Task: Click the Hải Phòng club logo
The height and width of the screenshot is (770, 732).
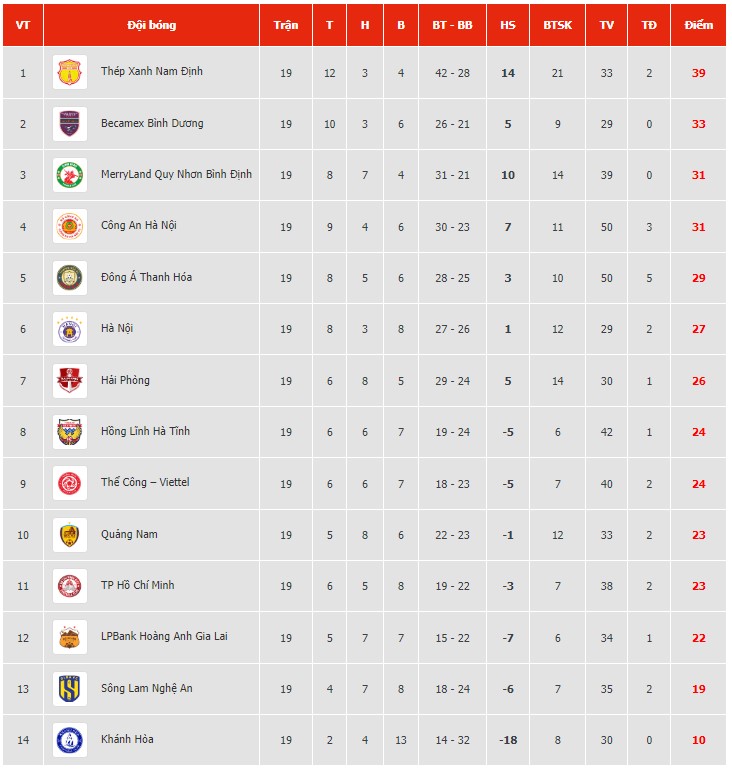Action: coord(70,381)
